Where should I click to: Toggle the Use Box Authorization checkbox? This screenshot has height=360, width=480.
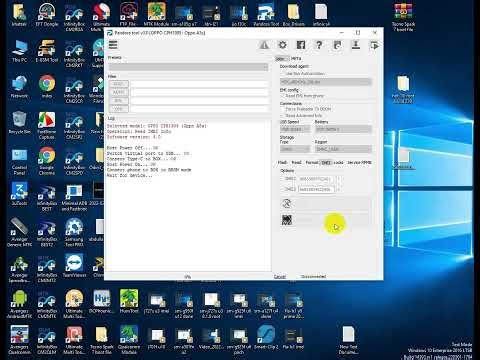pos(283,74)
